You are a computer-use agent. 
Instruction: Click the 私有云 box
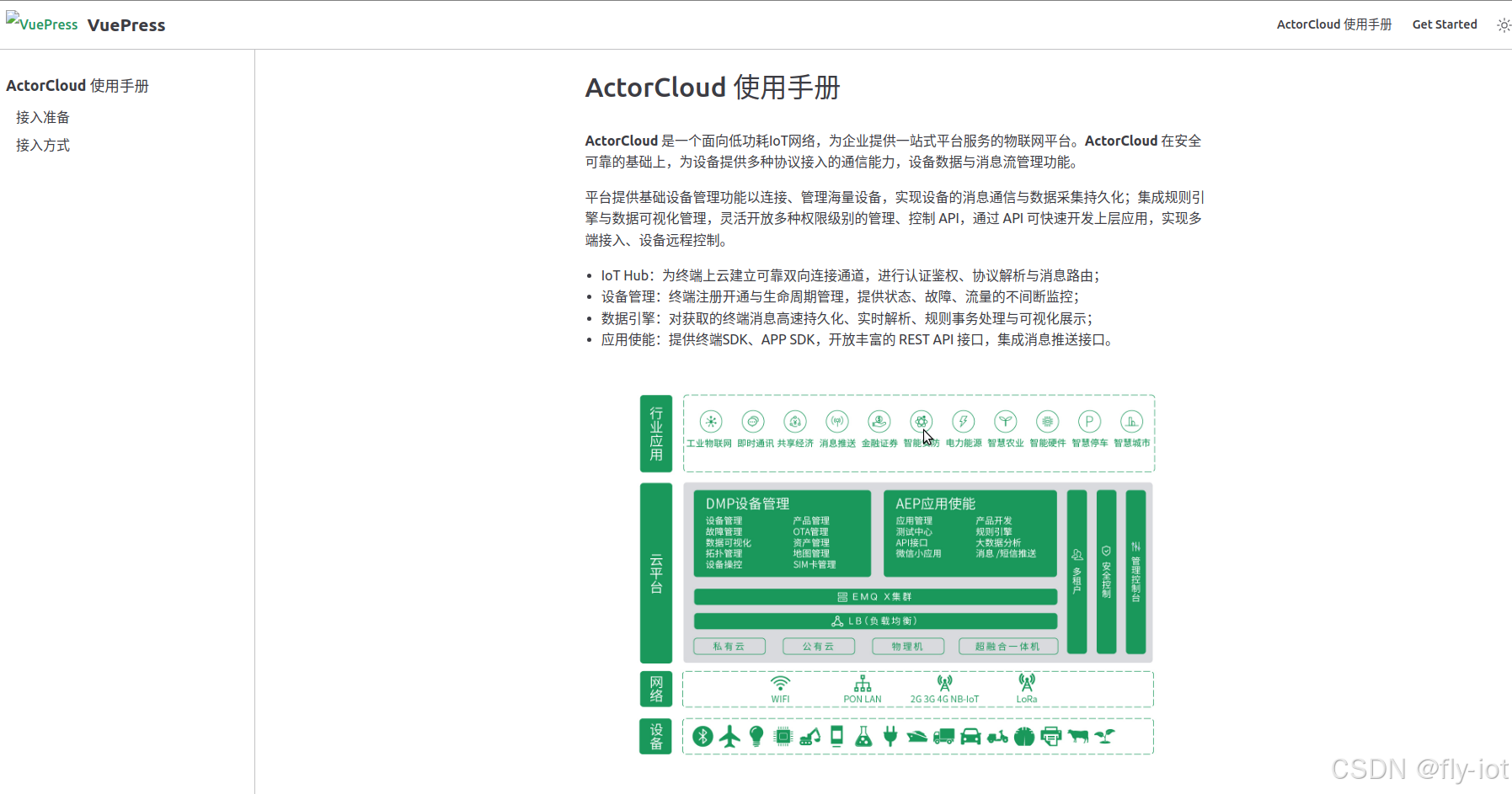[729, 646]
